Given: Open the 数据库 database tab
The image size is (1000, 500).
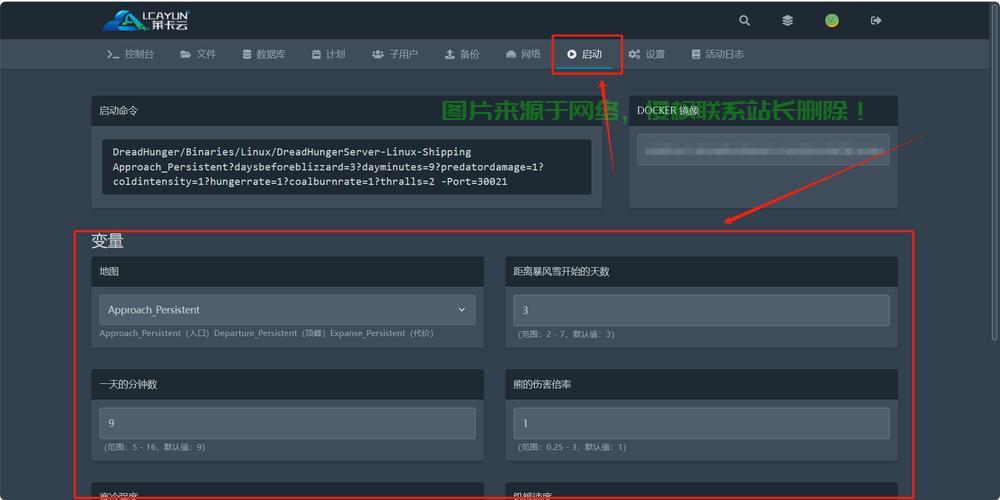Looking at the screenshot, I should [x=264, y=54].
